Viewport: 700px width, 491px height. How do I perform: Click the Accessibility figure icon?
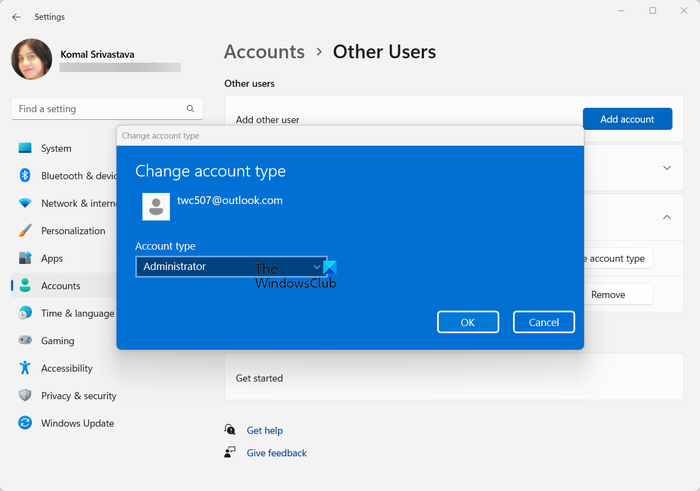tap(25, 368)
